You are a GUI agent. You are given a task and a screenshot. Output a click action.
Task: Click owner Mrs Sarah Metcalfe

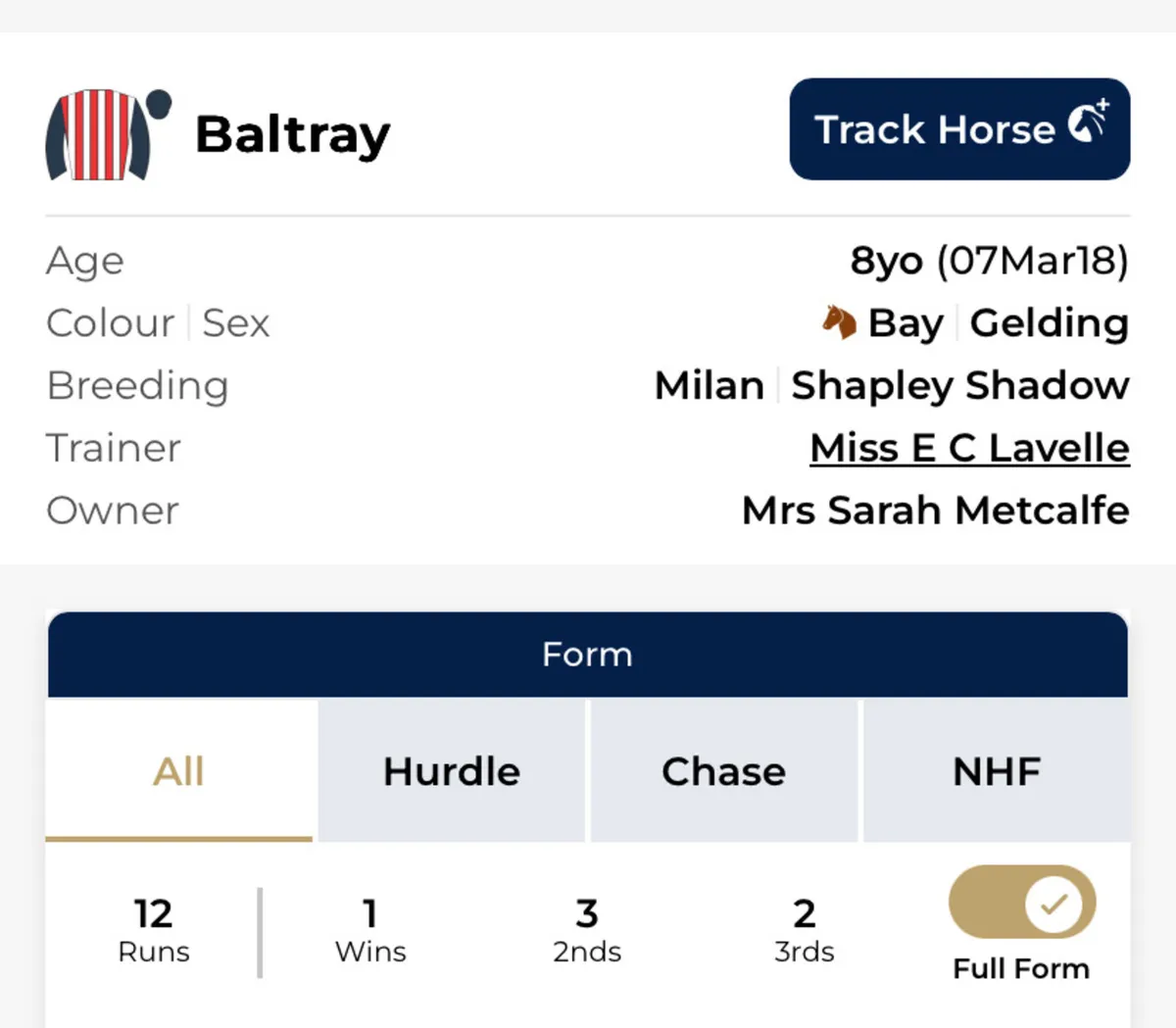[935, 511]
